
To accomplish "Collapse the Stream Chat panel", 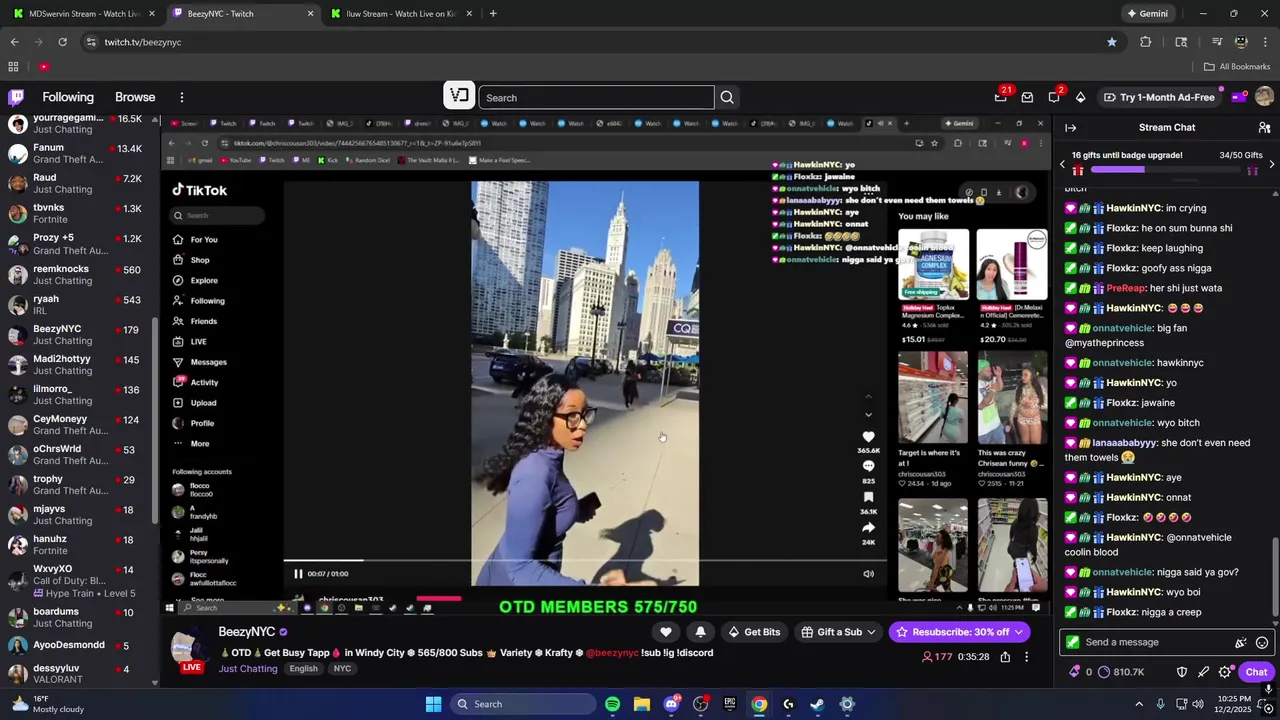I will tap(1070, 127).
